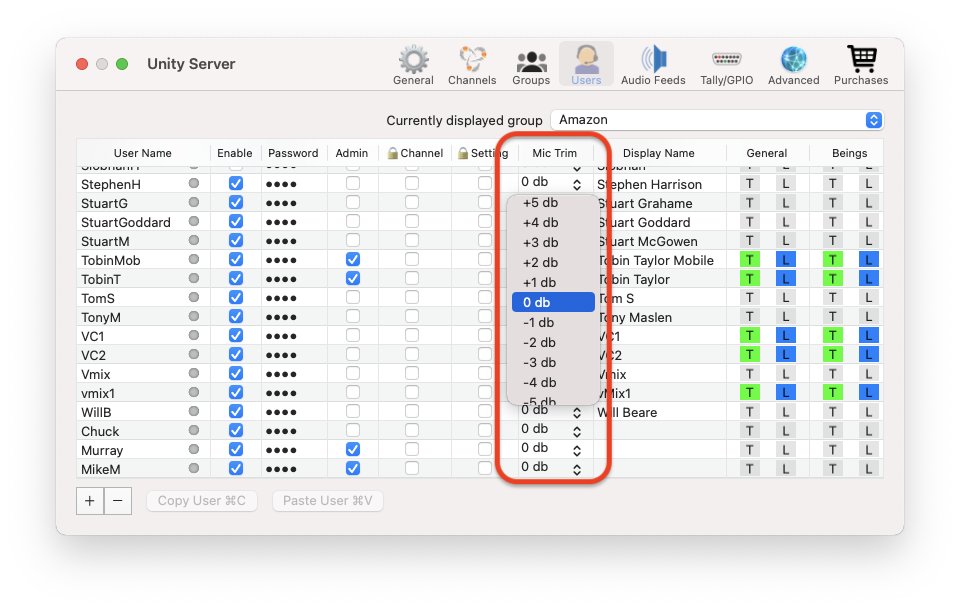Choose -2 db from the trim menu
Screen dimensions: 960x609
553,342
